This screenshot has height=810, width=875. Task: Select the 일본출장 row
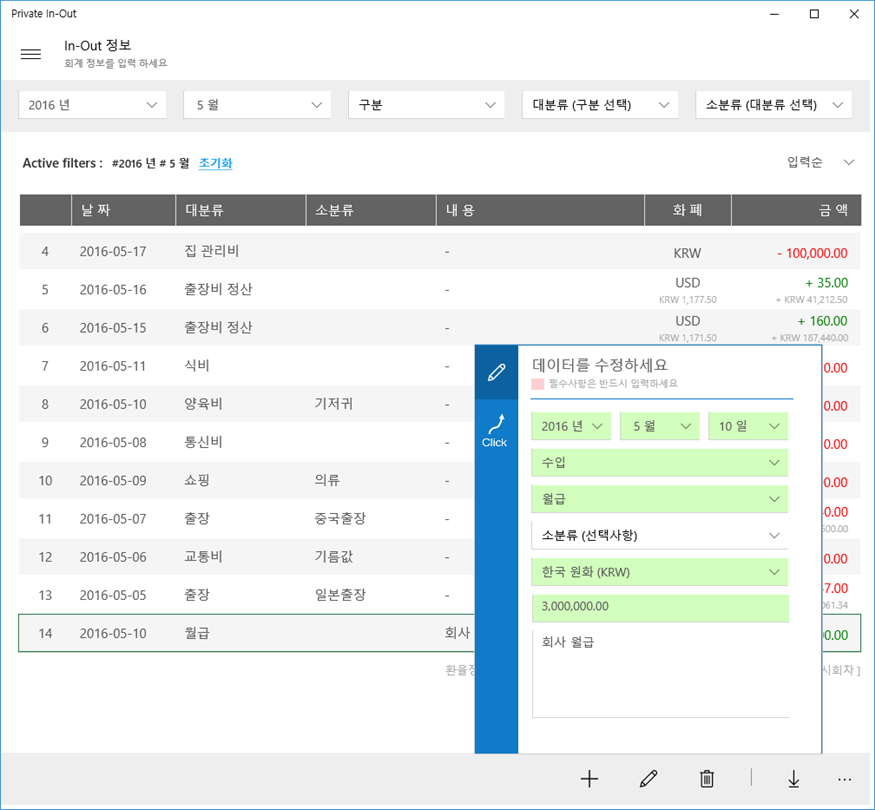(x=247, y=595)
